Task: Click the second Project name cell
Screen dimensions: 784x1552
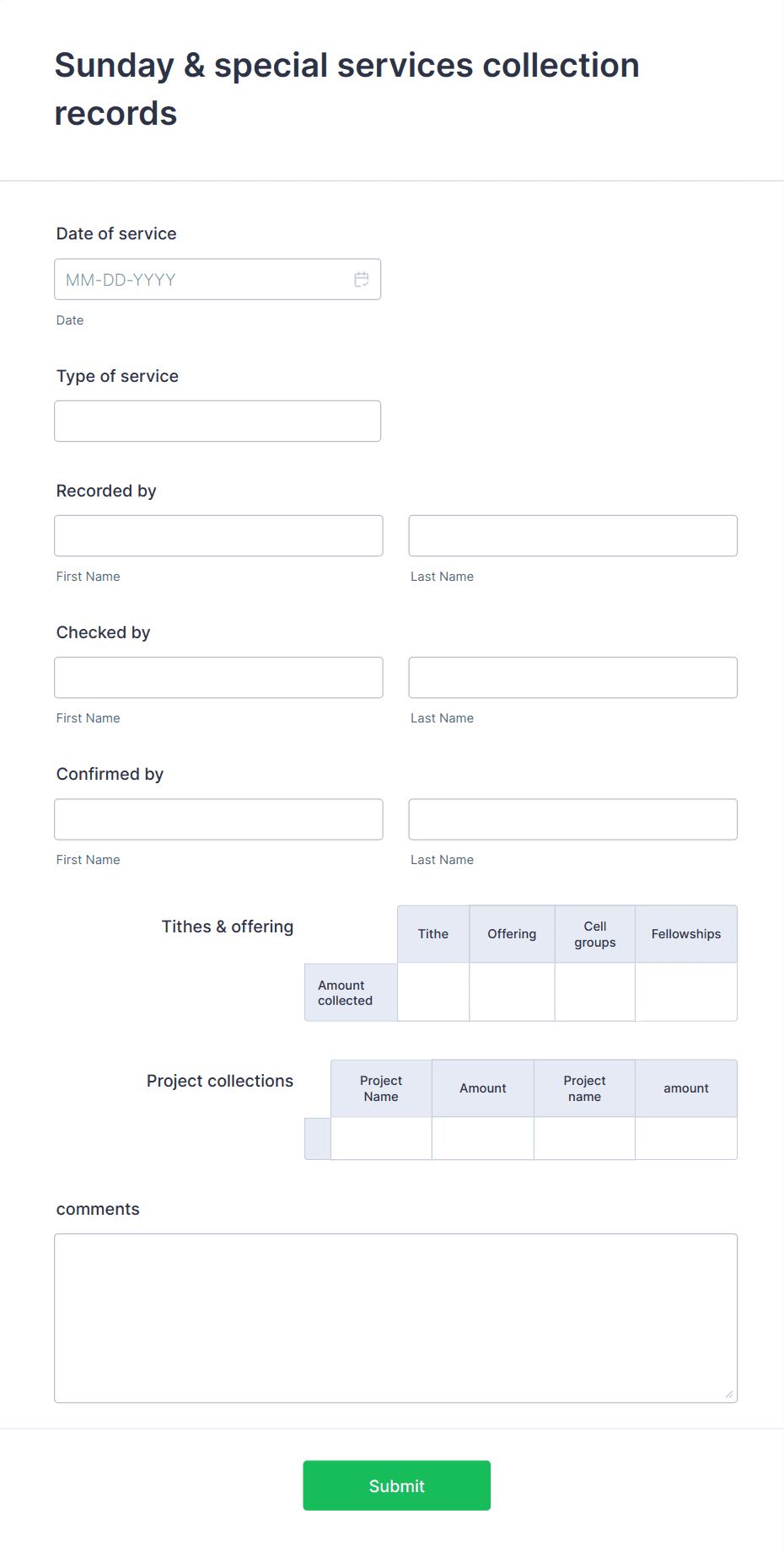Action: (x=584, y=1139)
